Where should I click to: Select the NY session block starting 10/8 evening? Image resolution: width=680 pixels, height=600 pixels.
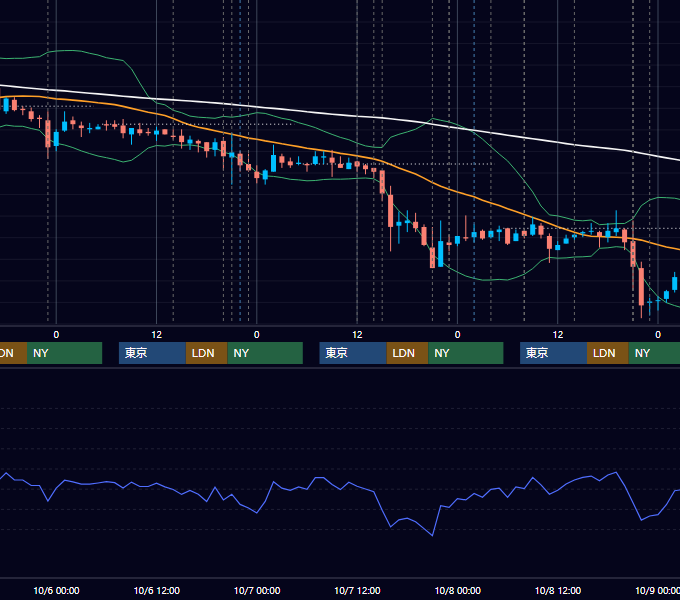[654, 353]
